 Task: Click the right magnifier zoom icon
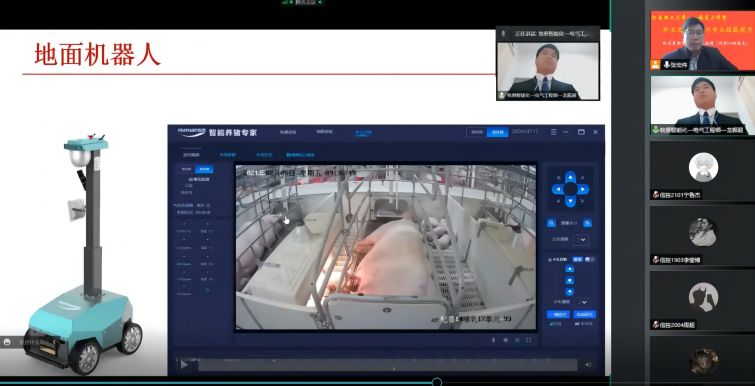(x=587, y=223)
